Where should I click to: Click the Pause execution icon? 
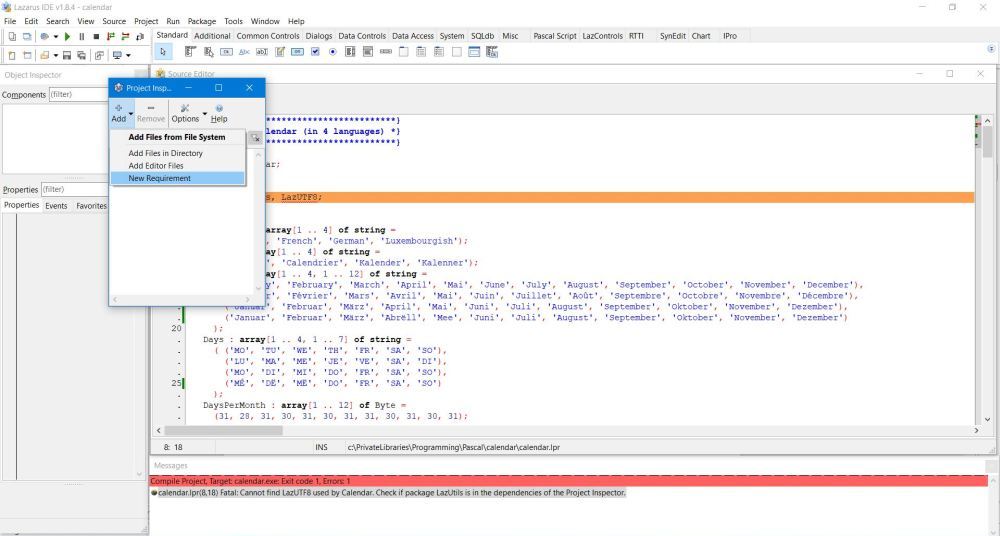[x=82, y=36]
